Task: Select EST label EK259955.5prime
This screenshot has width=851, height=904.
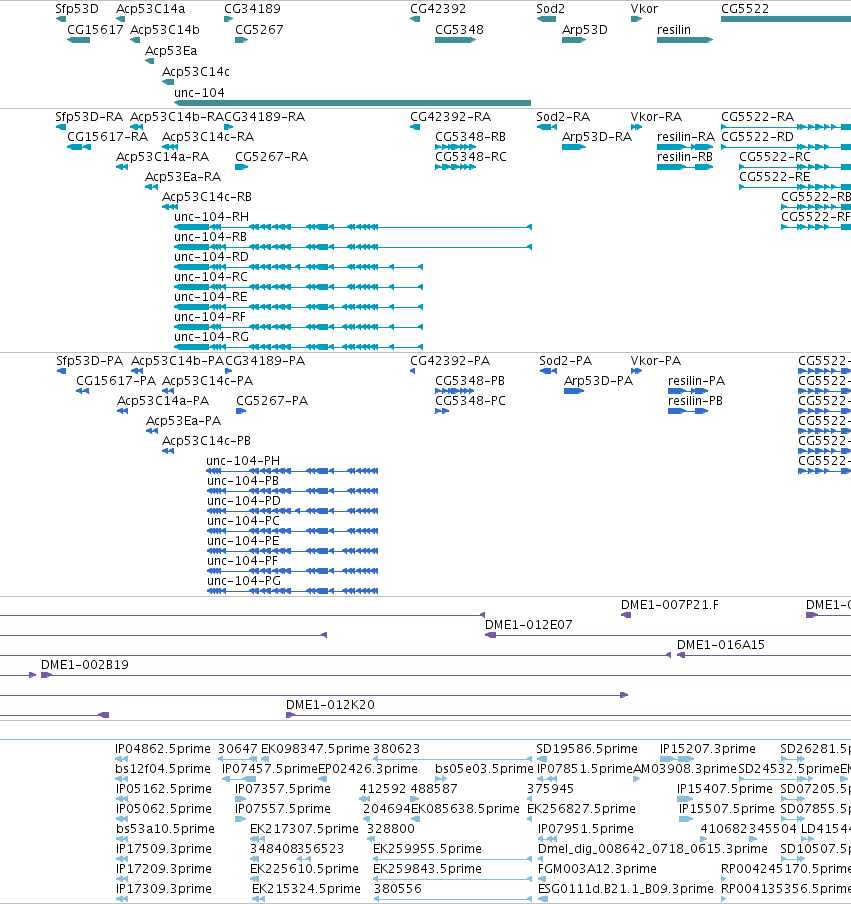Action: pyautogui.click(x=427, y=849)
